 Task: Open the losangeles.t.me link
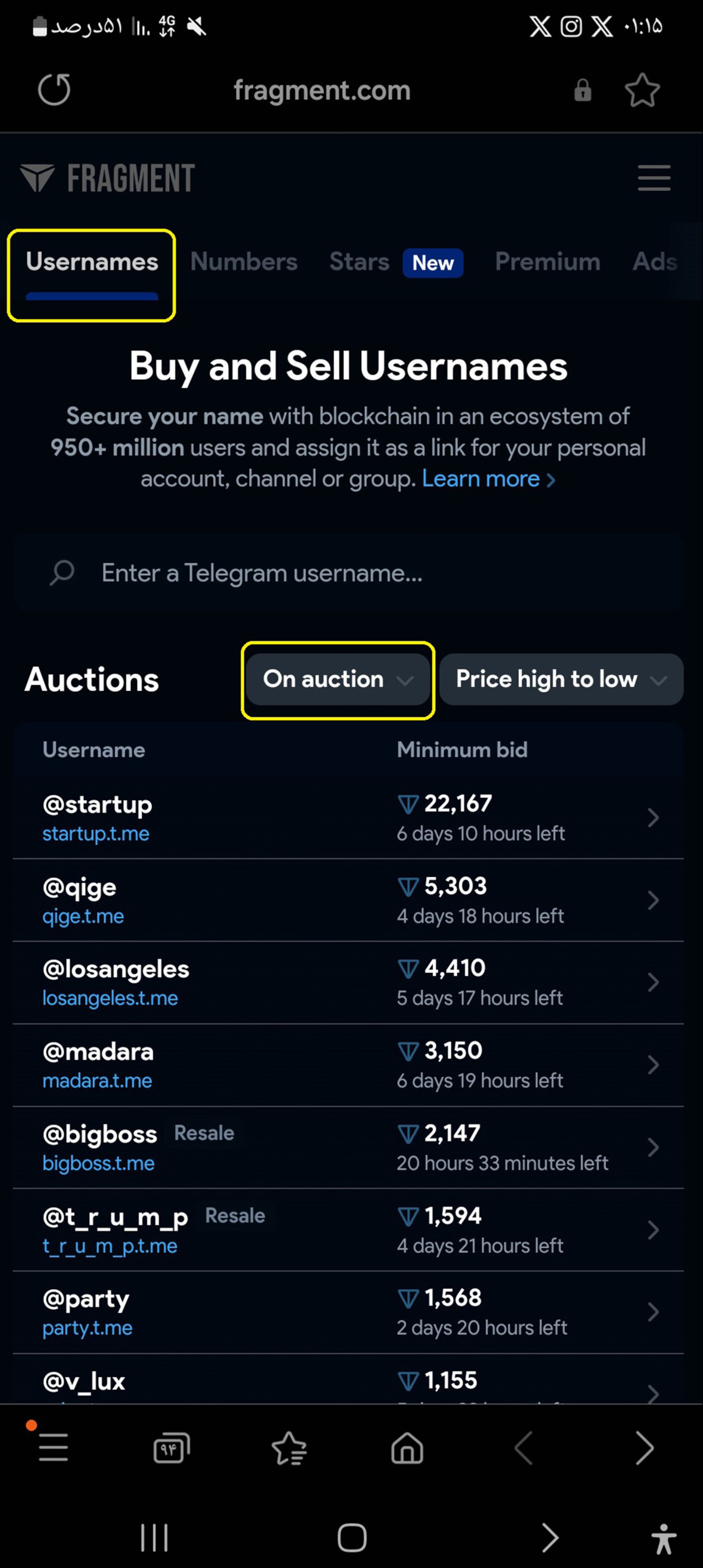coord(110,998)
